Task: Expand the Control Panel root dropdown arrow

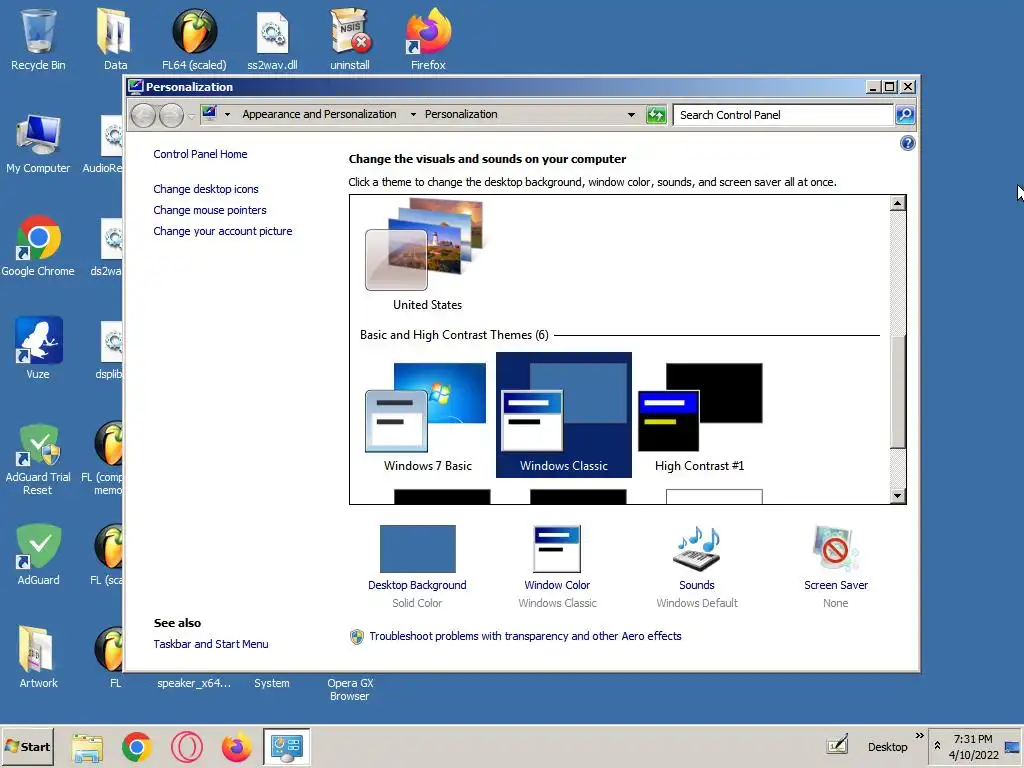Action: 227,114
